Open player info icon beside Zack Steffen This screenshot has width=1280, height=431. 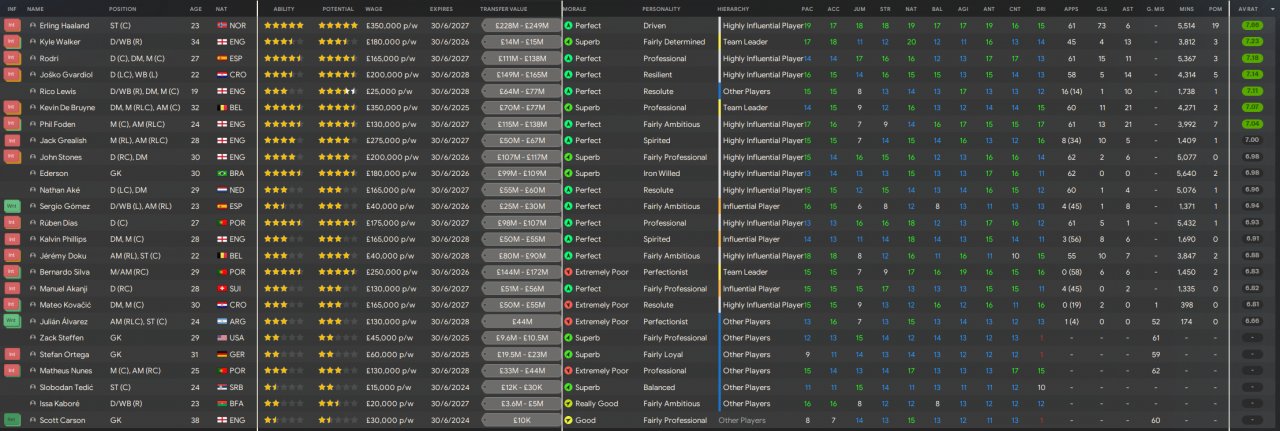click(x=33, y=338)
